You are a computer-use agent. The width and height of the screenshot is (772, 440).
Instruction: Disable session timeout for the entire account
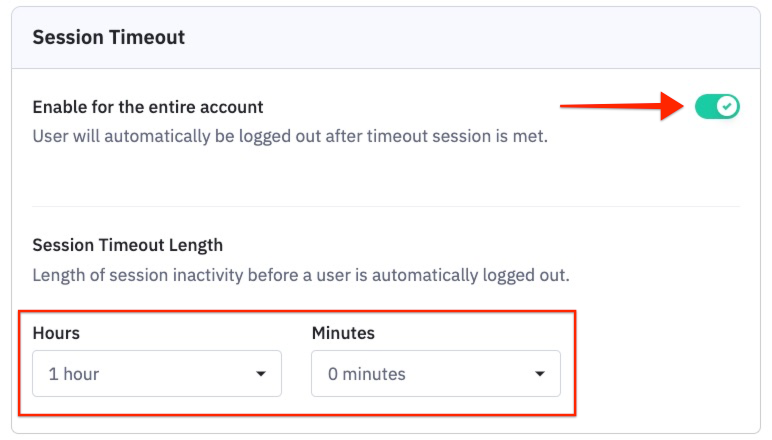click(717, 106)
